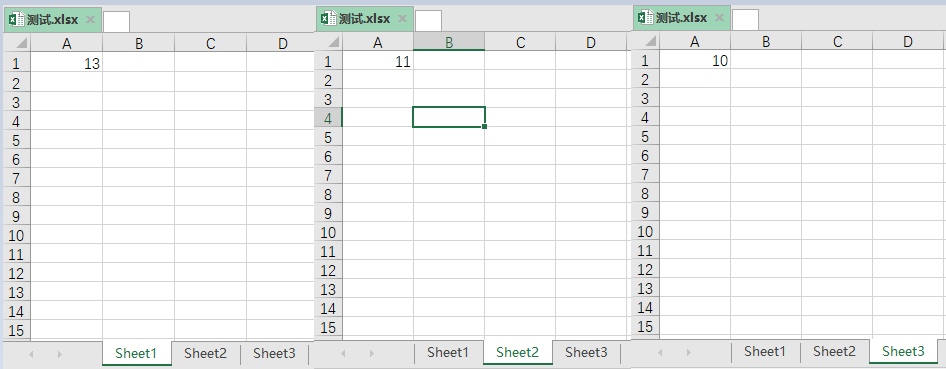Click the fill handle of the selected cell B4

pos(484,127)
